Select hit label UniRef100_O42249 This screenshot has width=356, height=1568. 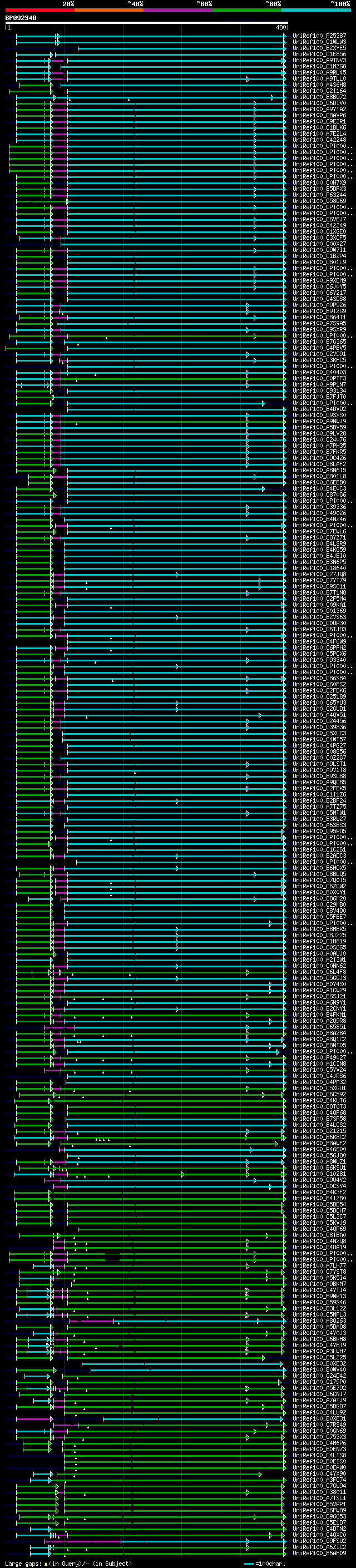click(x=319, y=225)
